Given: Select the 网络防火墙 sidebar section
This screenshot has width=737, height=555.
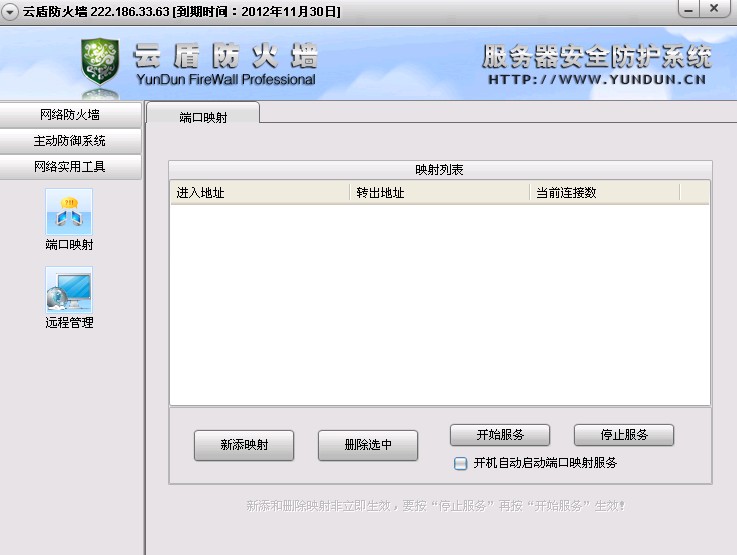Looking at the screenshot, I should pyautogui.click(x=70, y=115).
